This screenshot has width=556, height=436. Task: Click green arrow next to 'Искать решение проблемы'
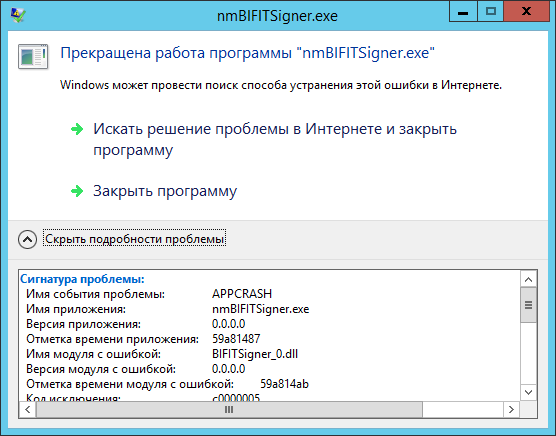point(77,129)
